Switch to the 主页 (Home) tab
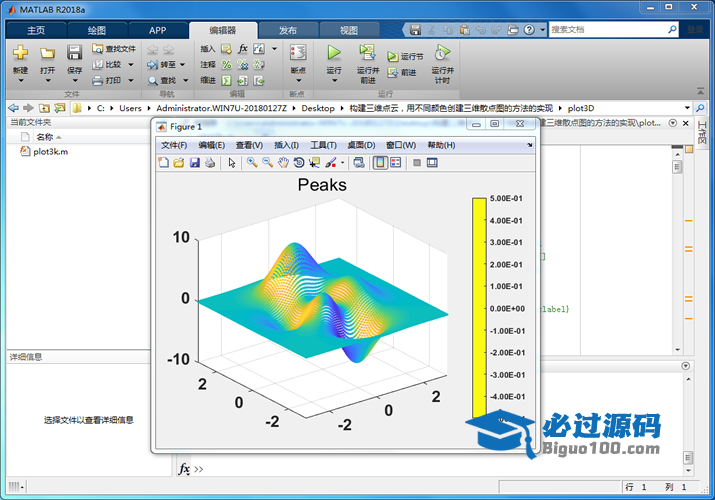Viewport: 715px width, 500px height. click(x=36, y=31)
